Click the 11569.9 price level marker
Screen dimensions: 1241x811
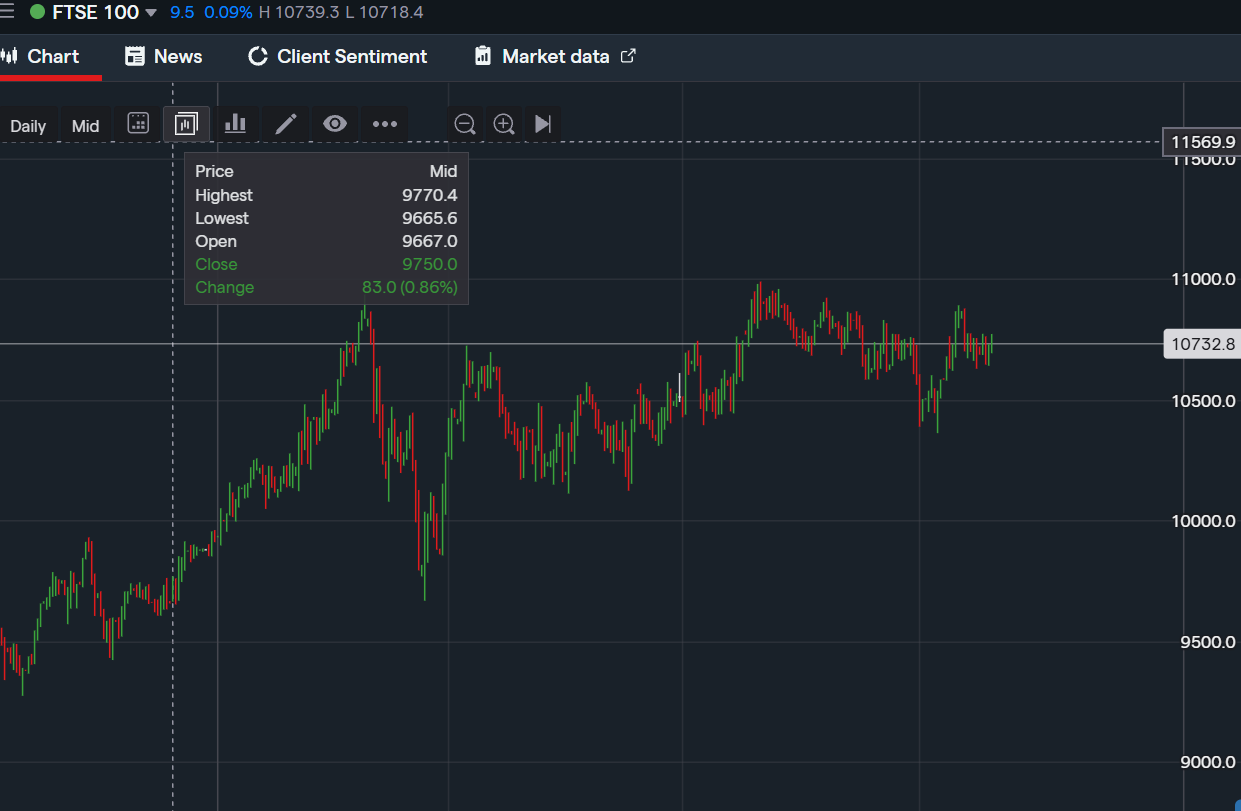pos(1201,143)
